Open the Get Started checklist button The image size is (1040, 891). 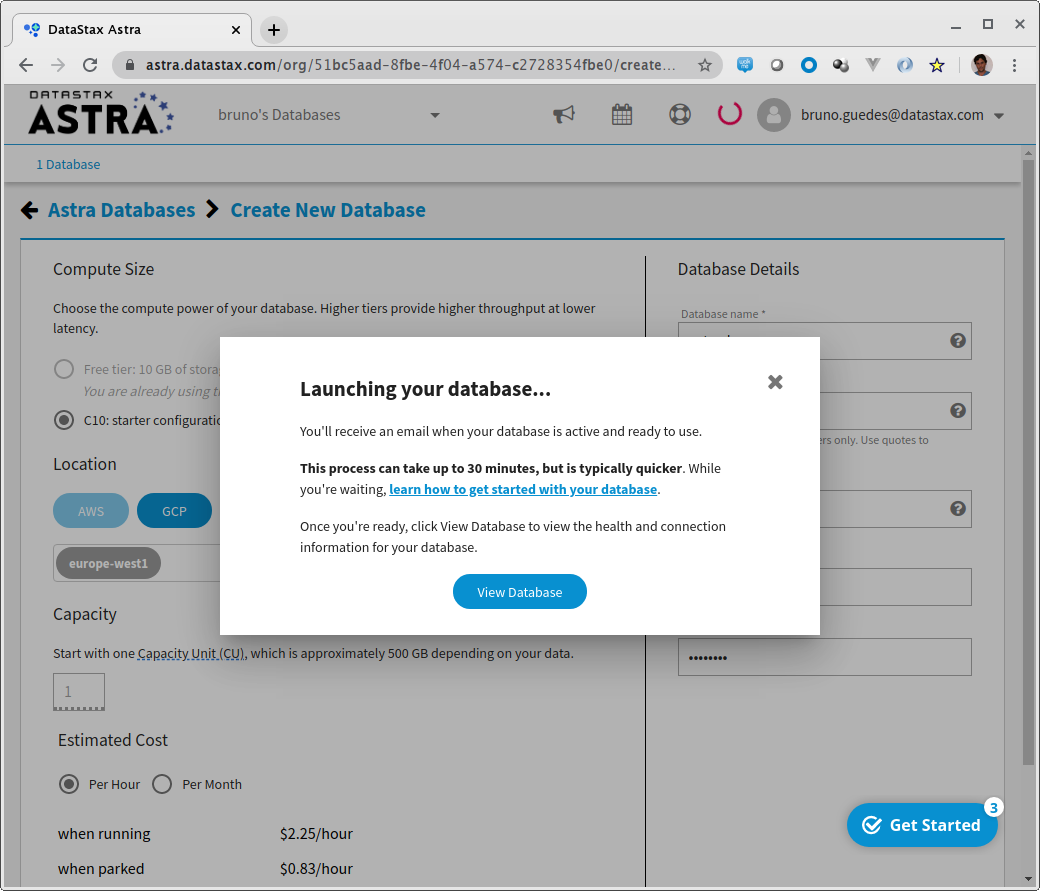[922, 825]
